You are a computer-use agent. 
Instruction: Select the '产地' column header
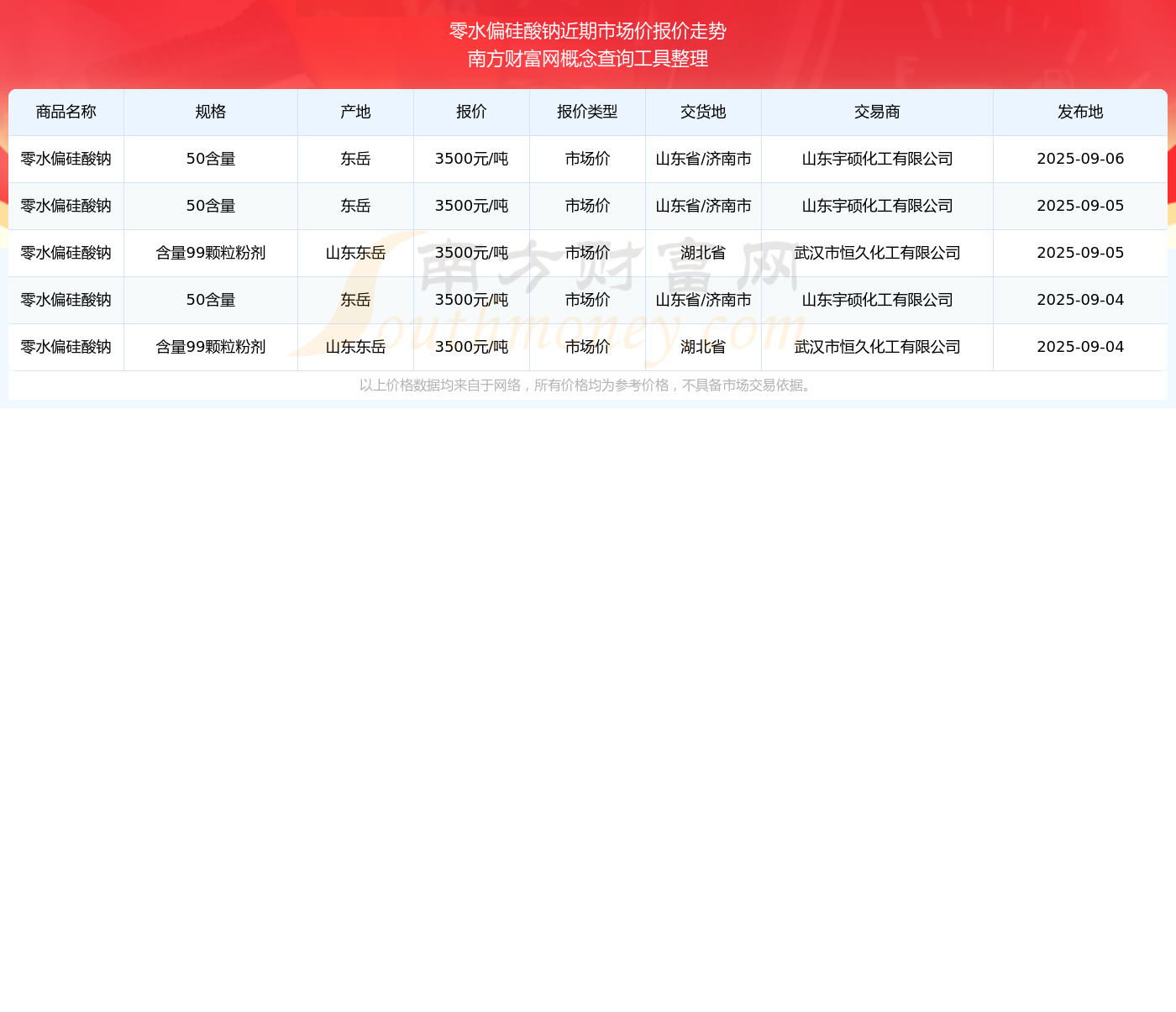pos(356,112)
